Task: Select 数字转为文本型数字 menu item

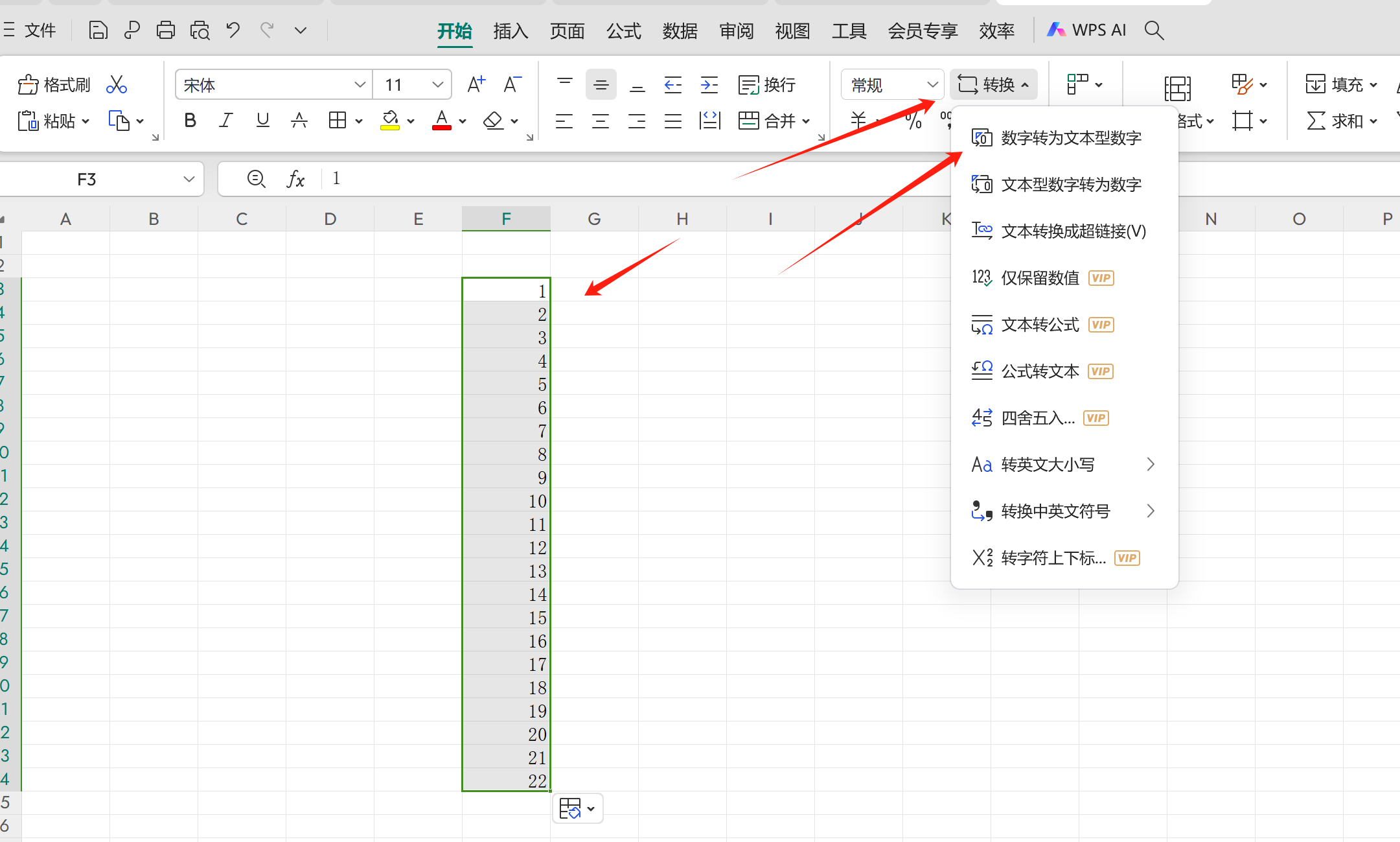Action: pos(1064,138)
